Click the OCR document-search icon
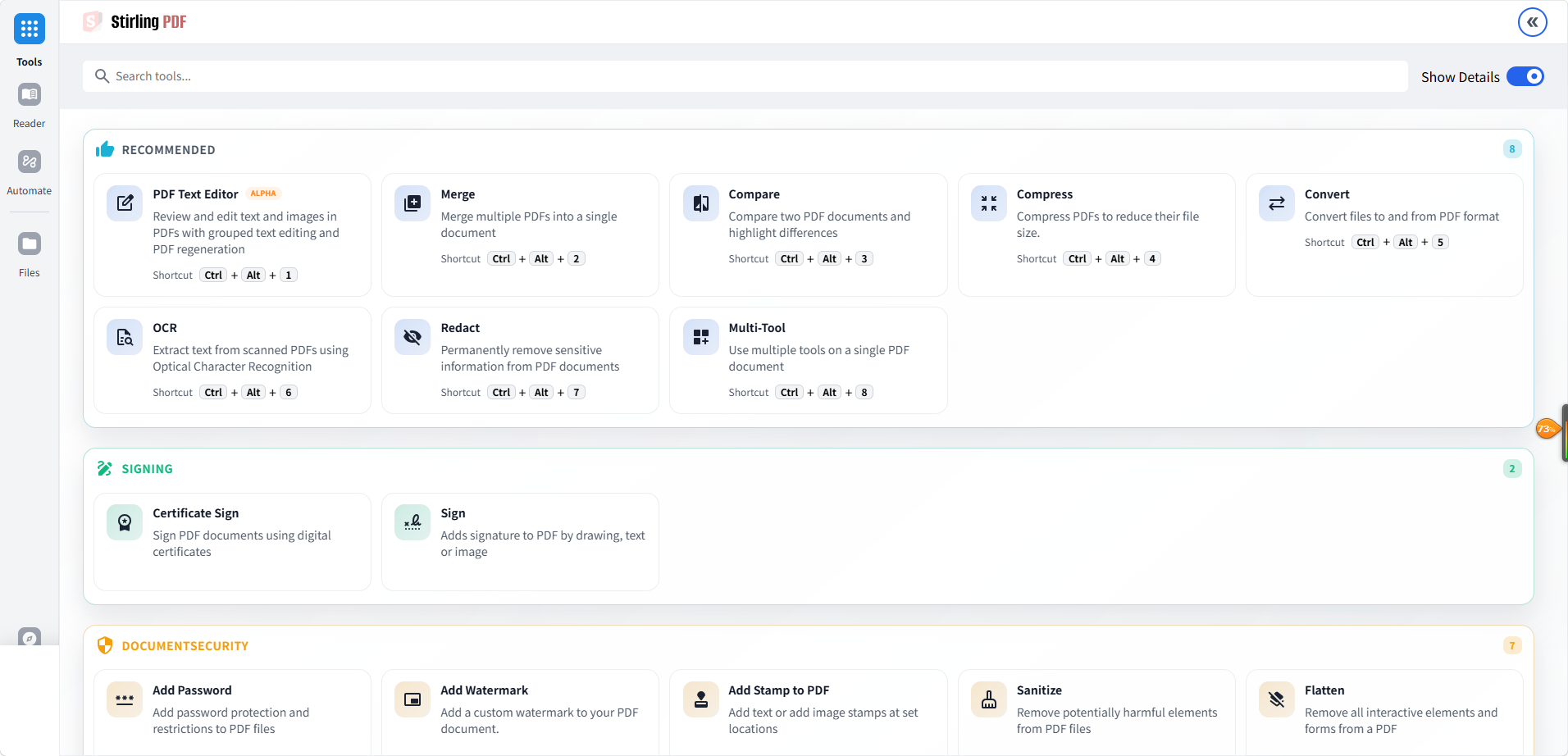1568x756 pixels. click(x=125, y=336)
